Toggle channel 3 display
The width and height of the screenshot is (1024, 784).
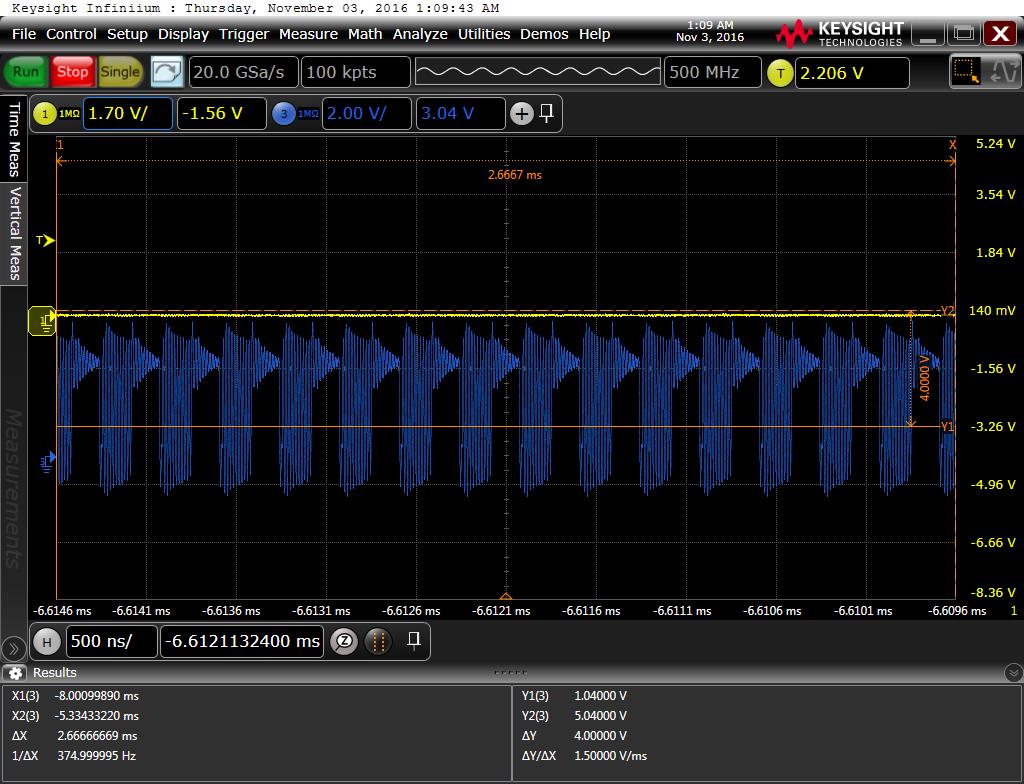[283, 114]
